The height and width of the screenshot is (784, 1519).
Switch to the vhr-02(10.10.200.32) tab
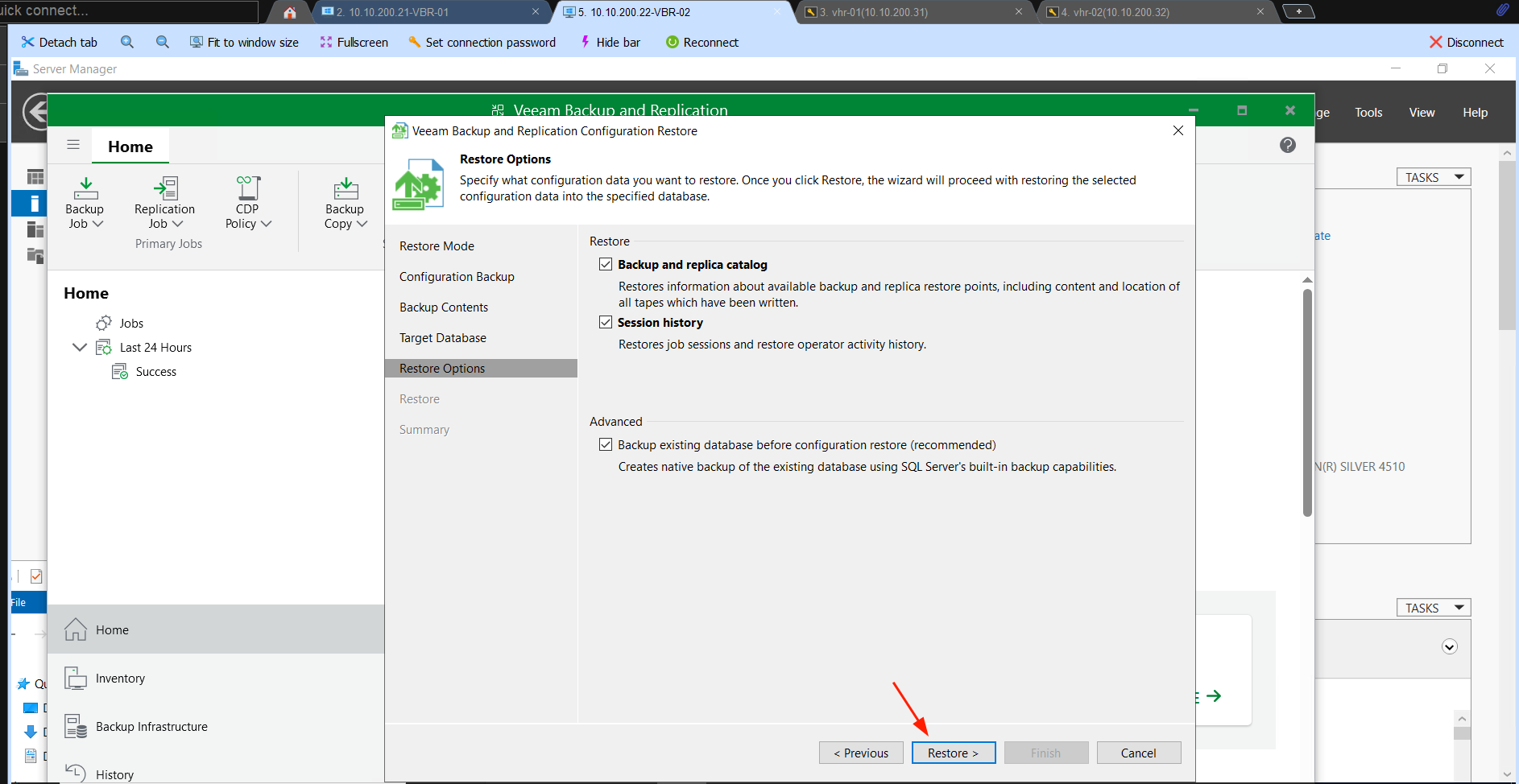click(1156, 12)
